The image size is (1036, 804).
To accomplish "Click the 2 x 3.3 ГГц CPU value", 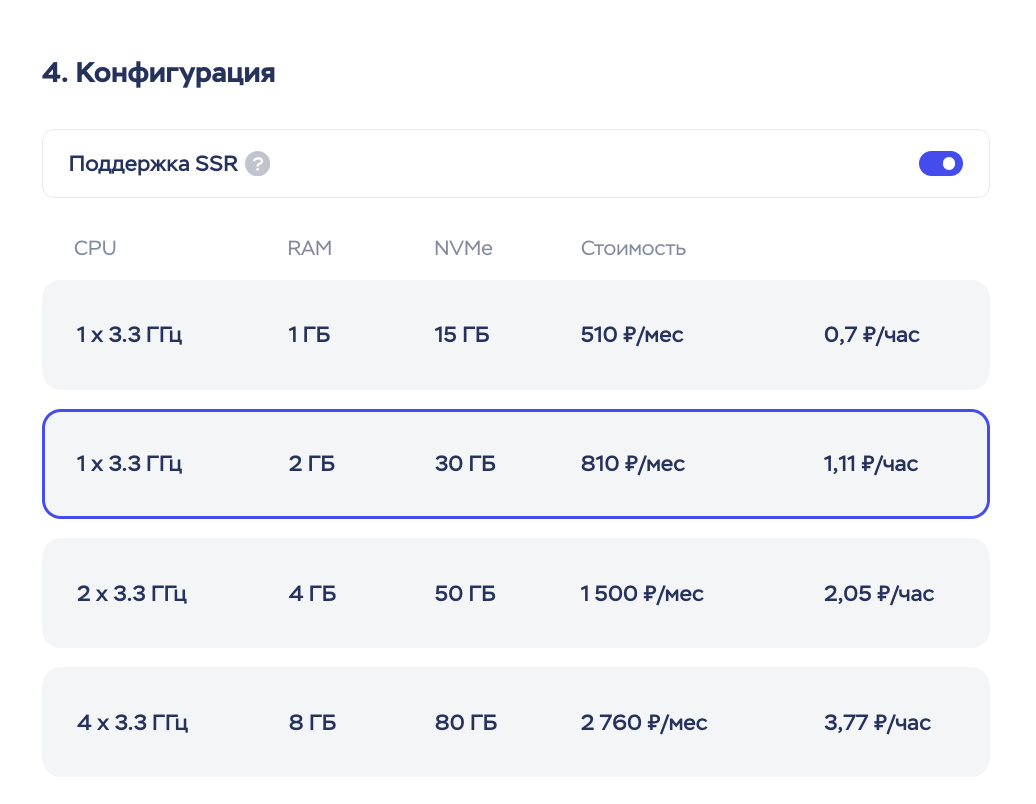I will (x=132, y=594).
